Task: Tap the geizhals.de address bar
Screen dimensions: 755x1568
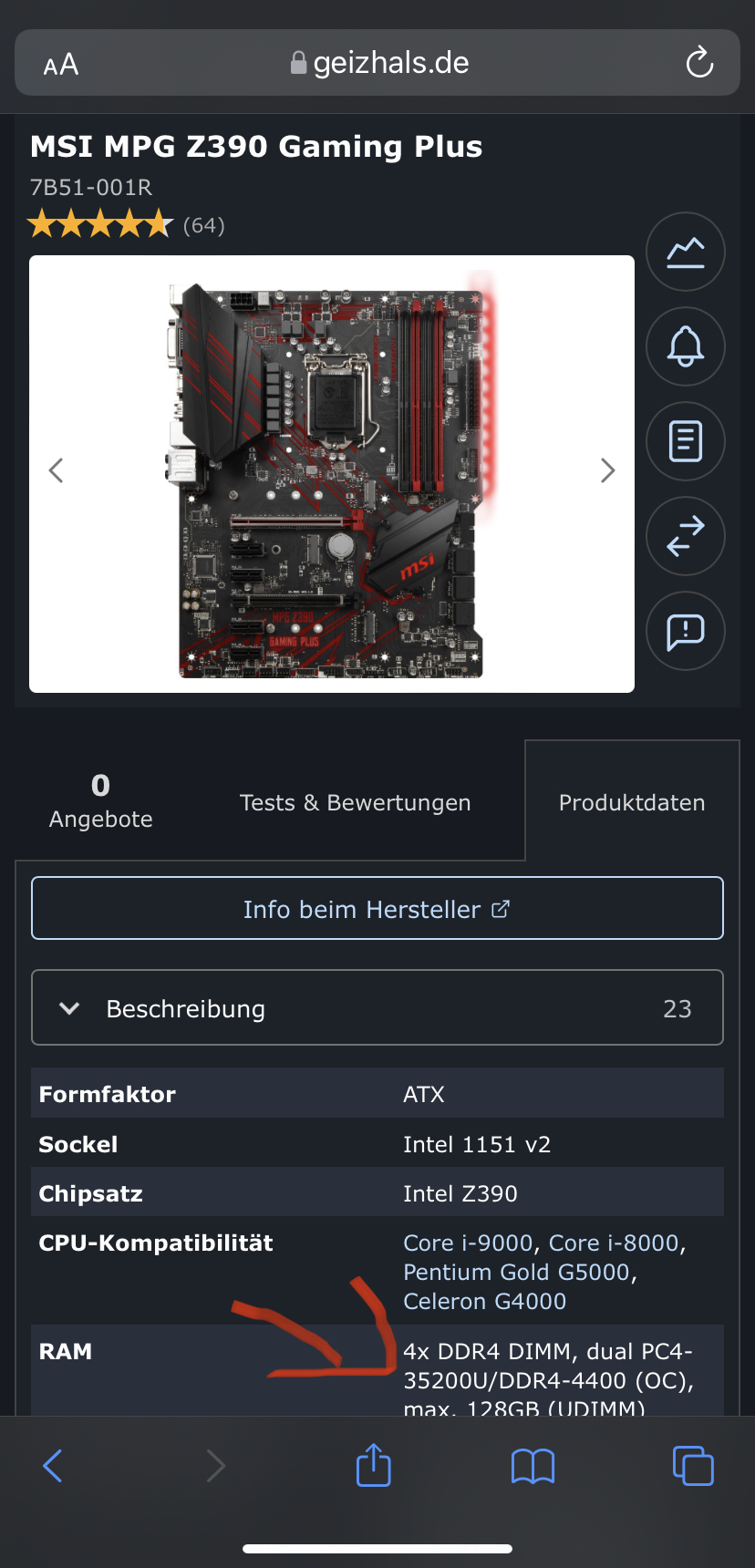Action: (377, 62)
